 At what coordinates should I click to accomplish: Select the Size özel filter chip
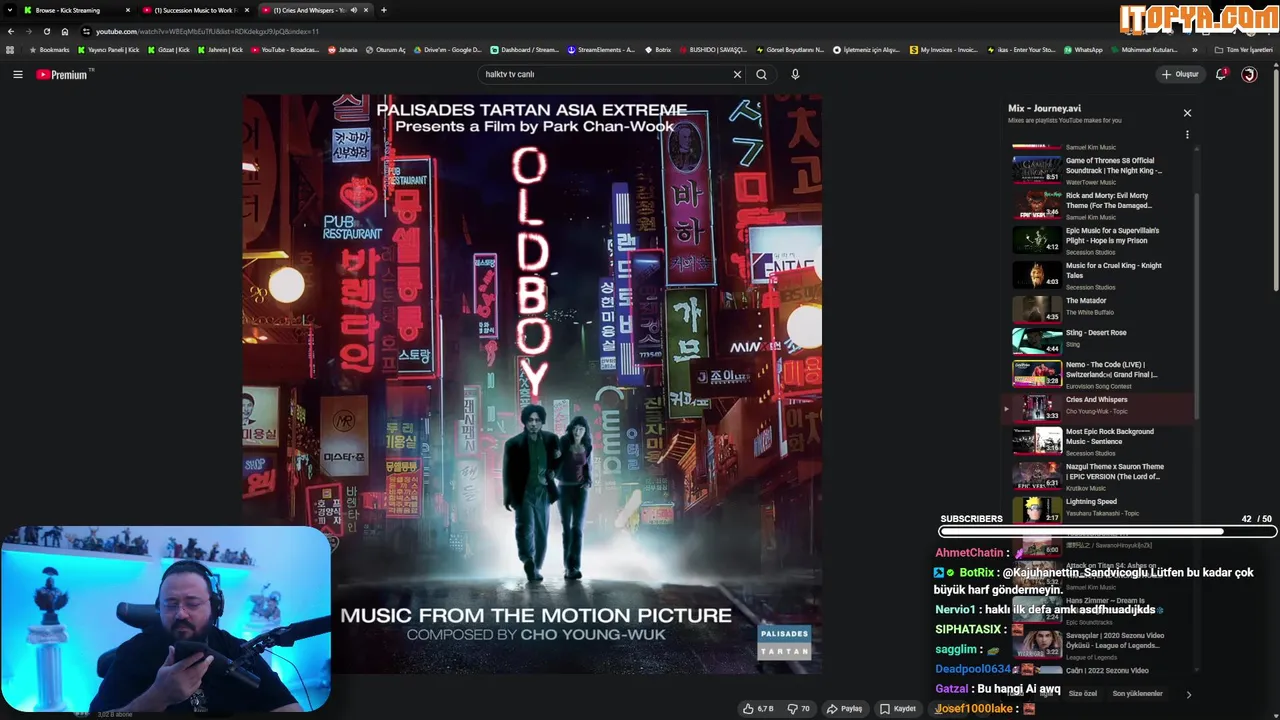1082,693
